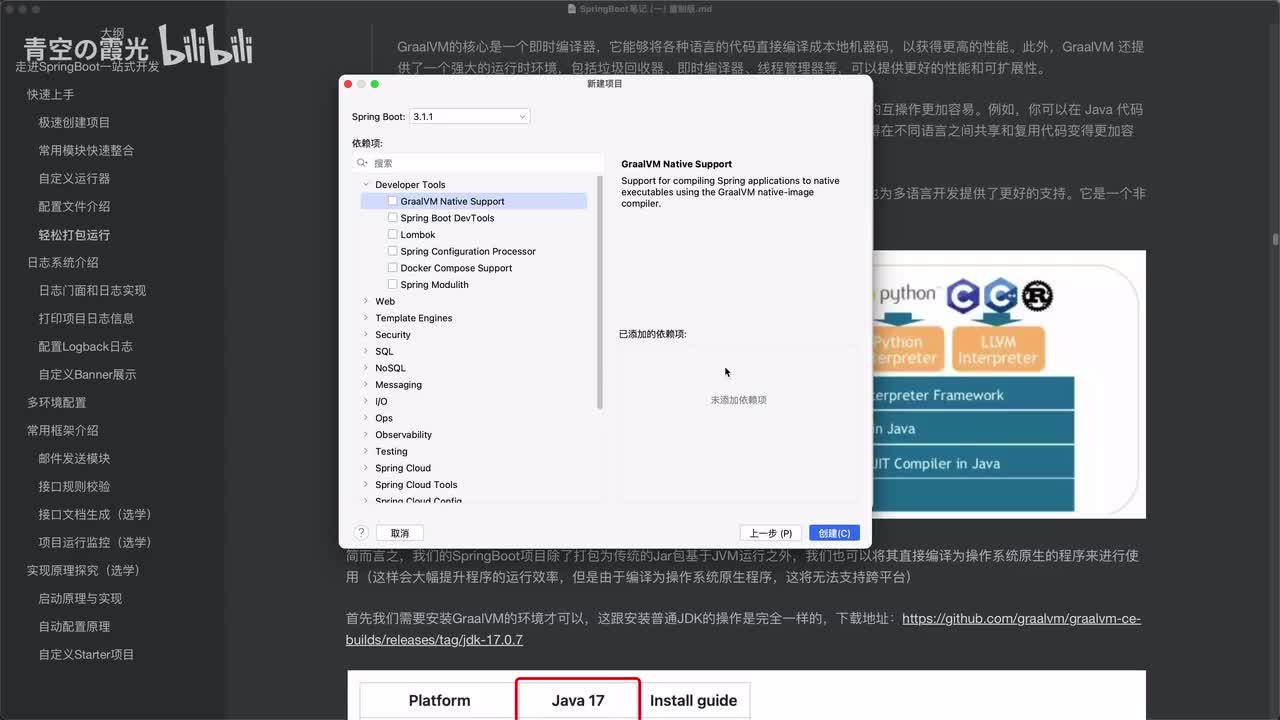Click the GraalVM architecture diagram image

click(1008, 384)
